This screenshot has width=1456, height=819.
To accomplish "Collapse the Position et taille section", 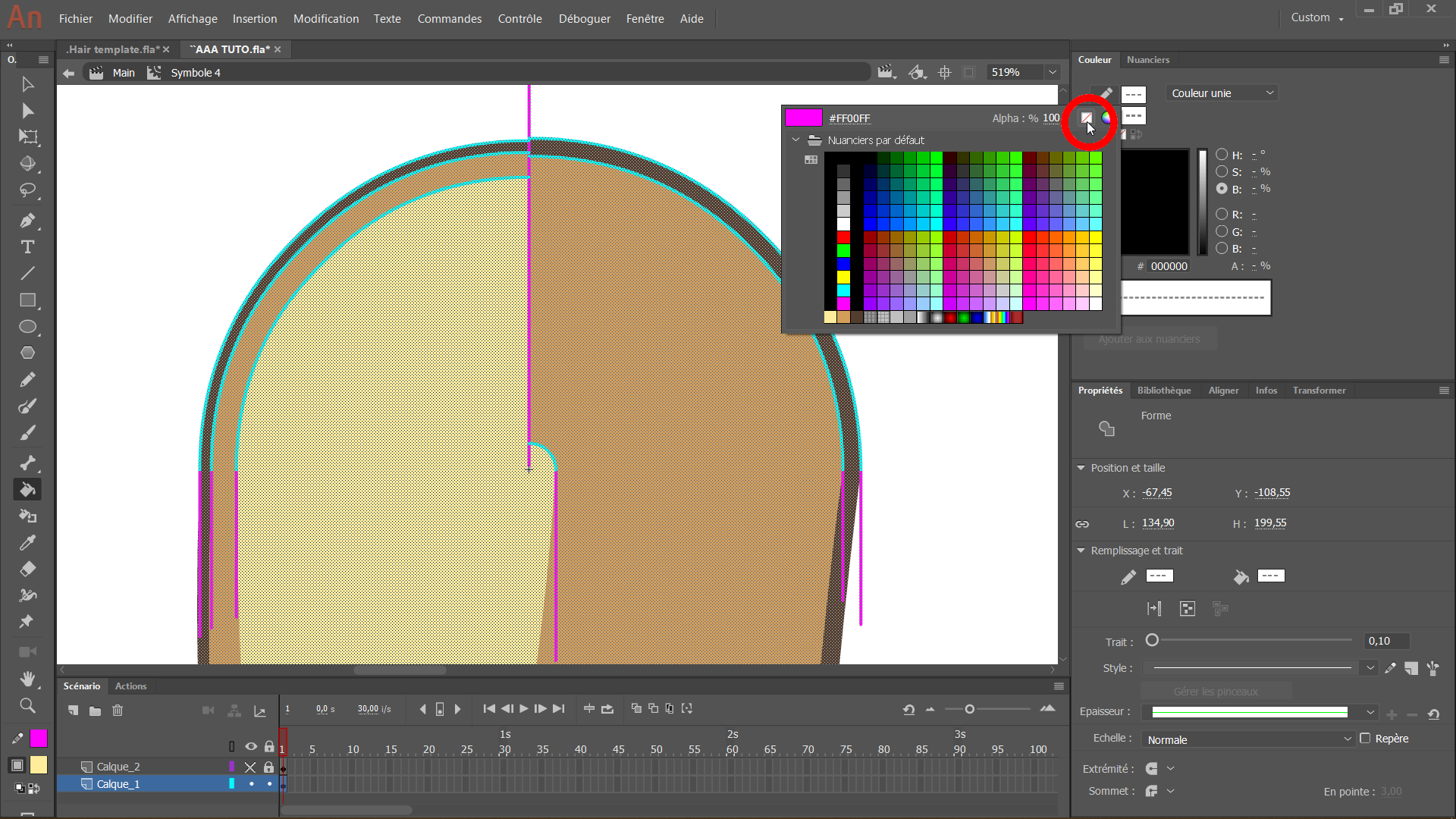I will [1081, 468].
